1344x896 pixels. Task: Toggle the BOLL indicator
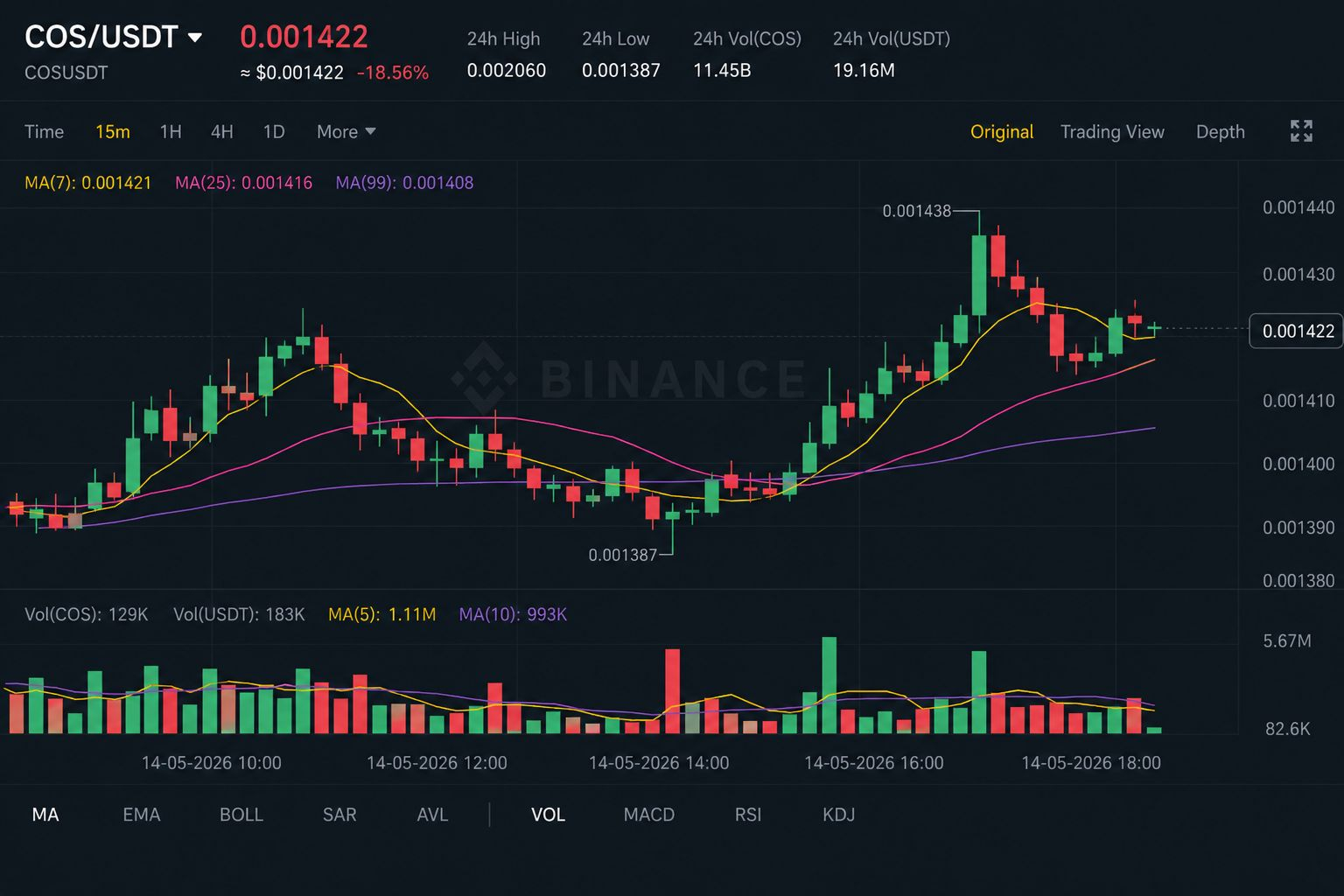pos(241,815)
